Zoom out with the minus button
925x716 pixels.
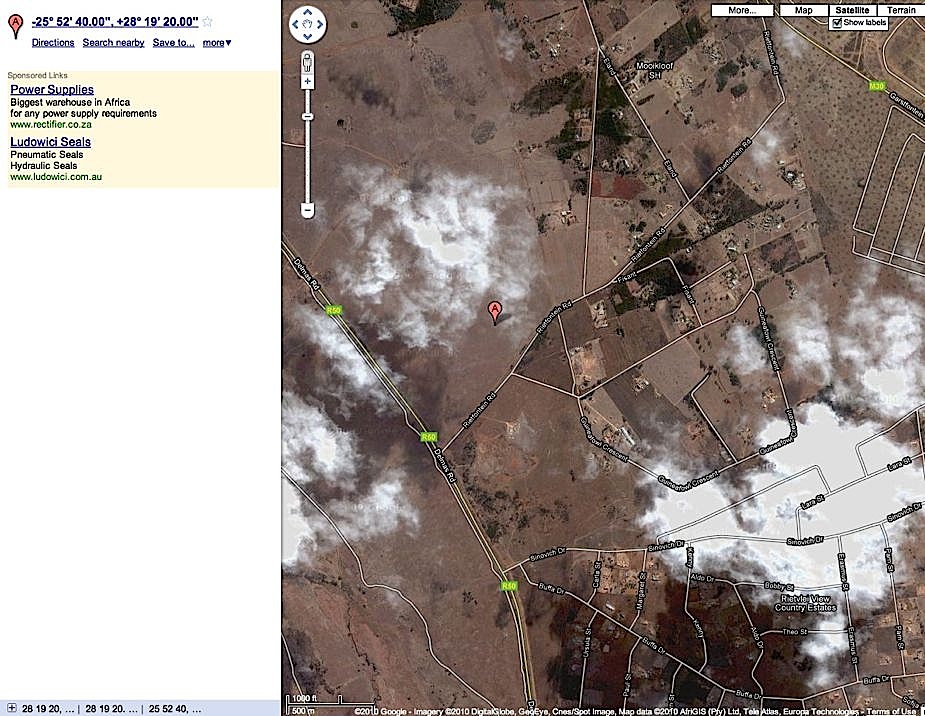(308, 210)
